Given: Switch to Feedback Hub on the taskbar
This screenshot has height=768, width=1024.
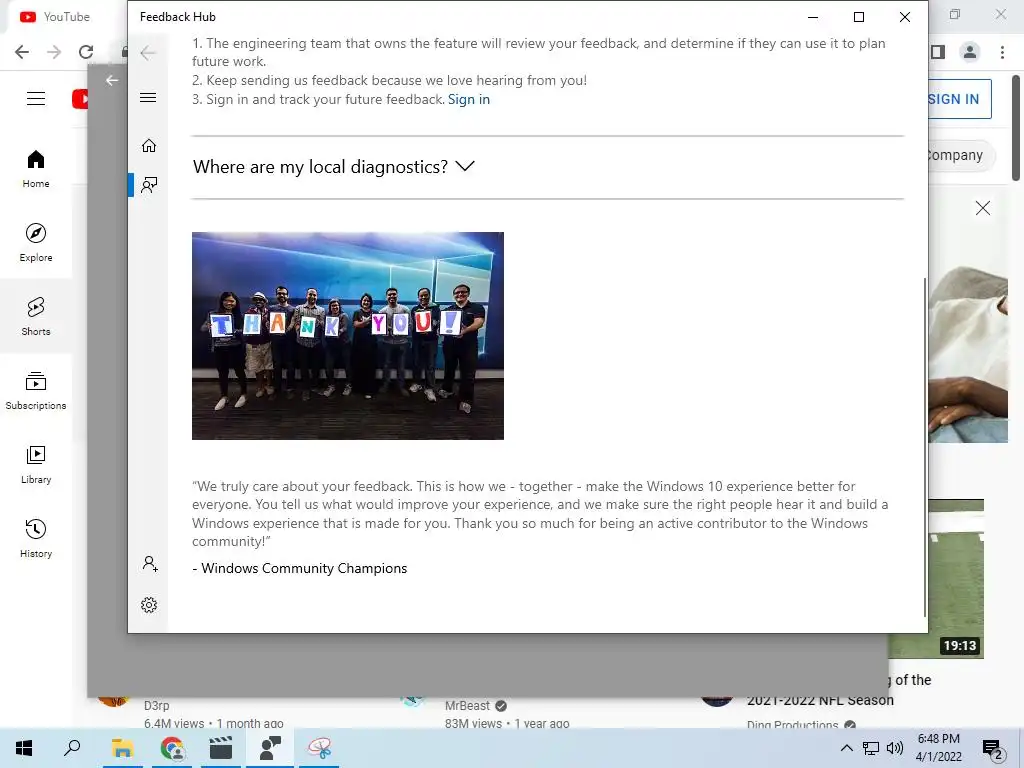Looking at the screenshot, I should [x=270, y=748].
